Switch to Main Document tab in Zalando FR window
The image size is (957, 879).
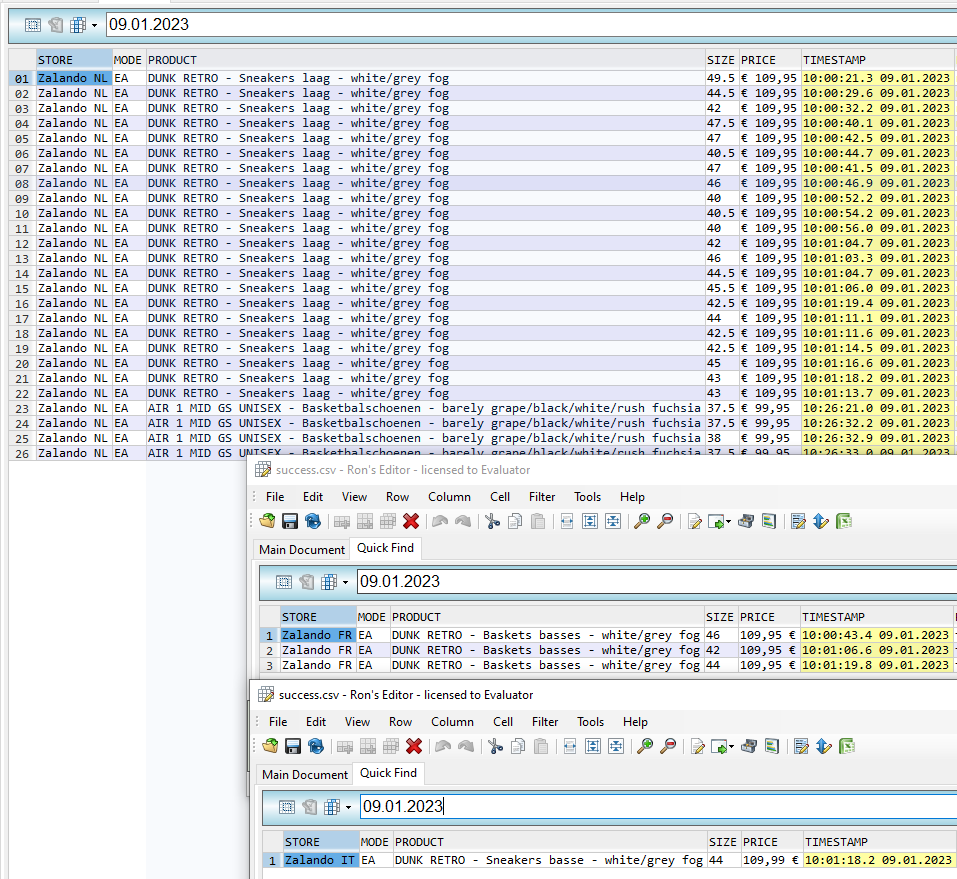point(302,549)
